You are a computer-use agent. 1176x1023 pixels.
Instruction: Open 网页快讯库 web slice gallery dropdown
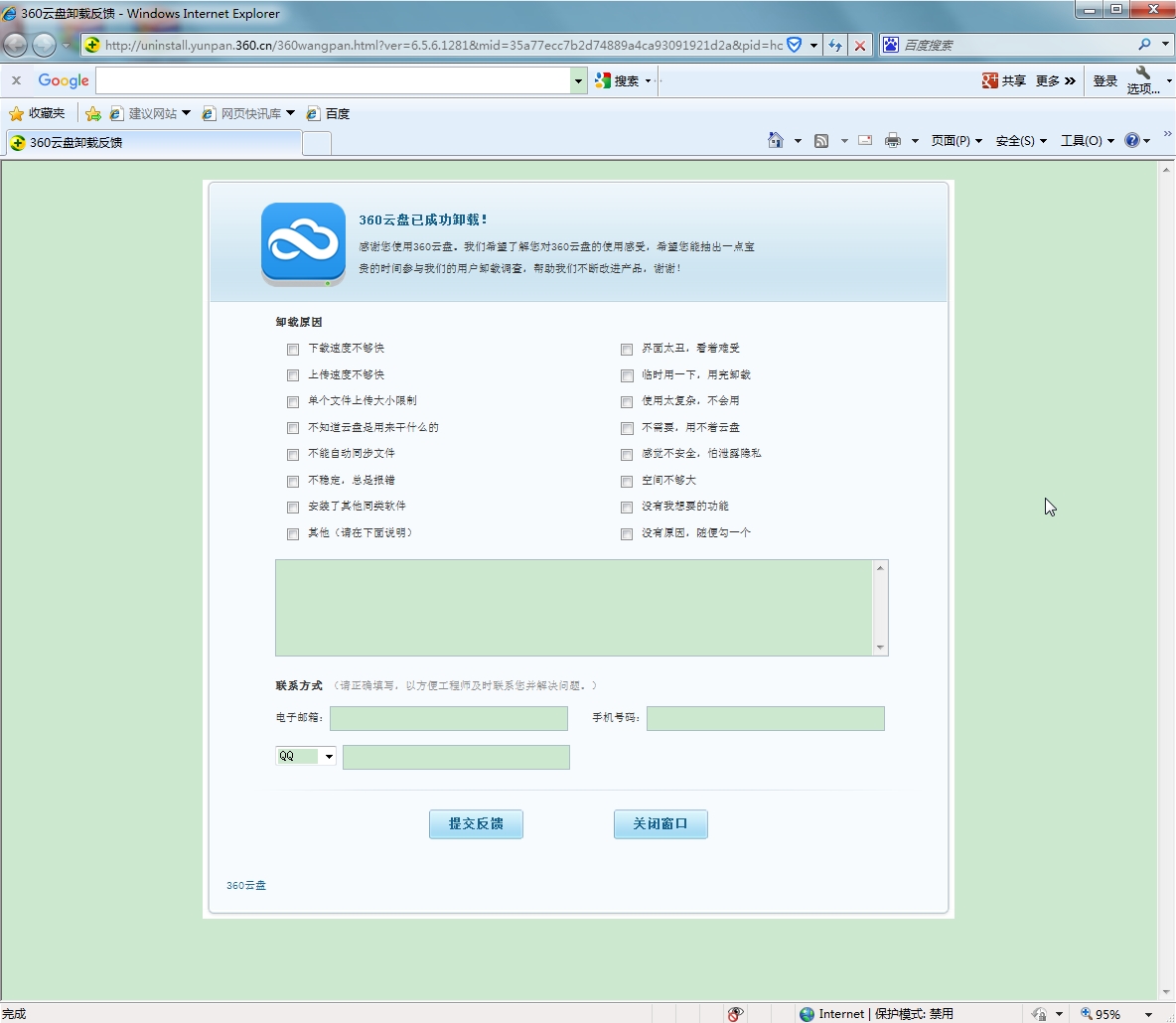click(x=248, y=113)
